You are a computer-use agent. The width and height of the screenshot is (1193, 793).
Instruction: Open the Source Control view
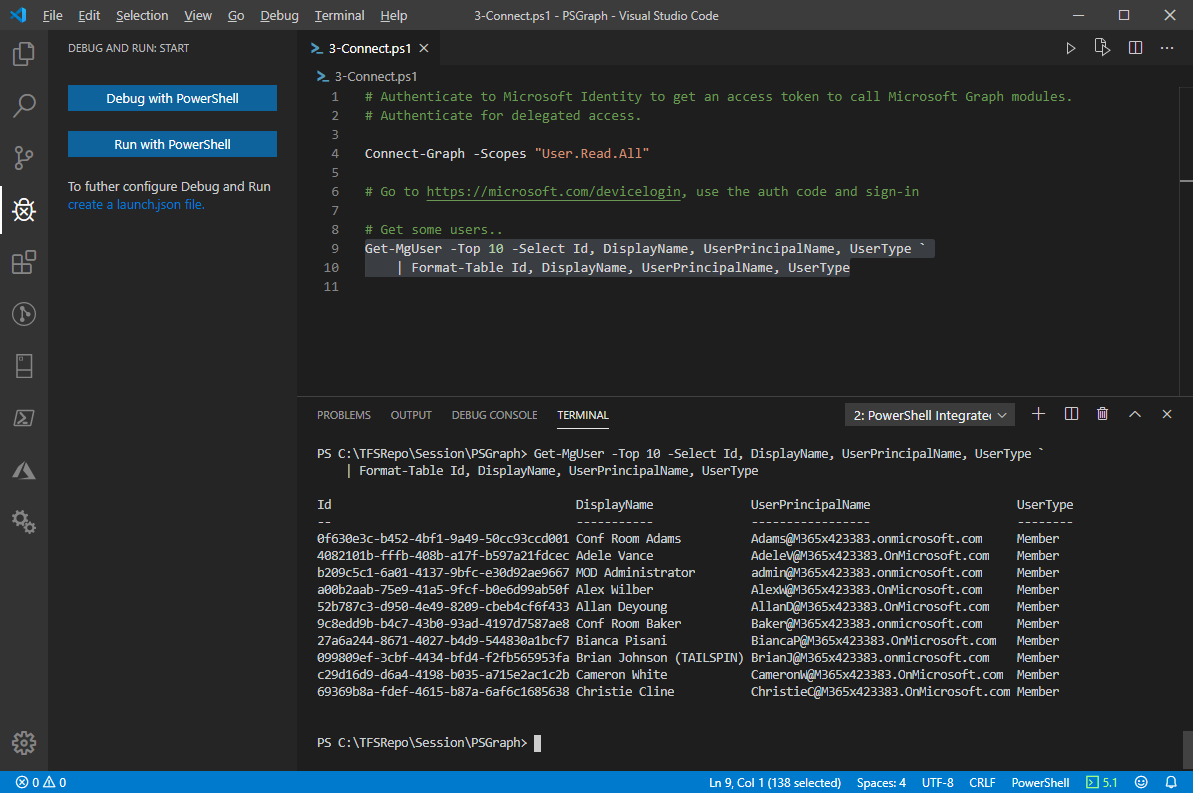pos(22,158)
